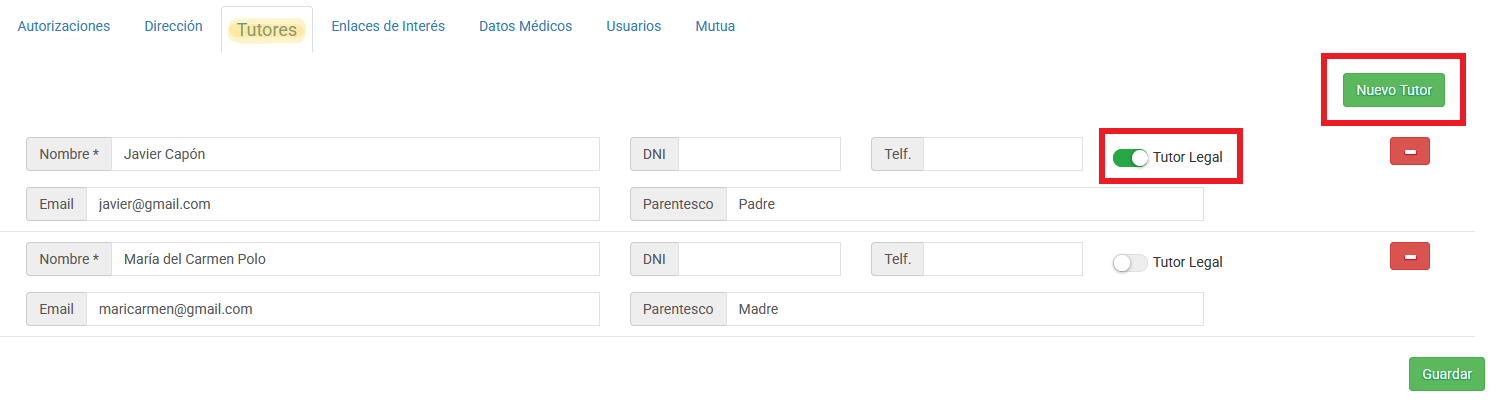
Task: Edit the email field containing maricarmen@gmail.com
Action: [x=343, y=309]
